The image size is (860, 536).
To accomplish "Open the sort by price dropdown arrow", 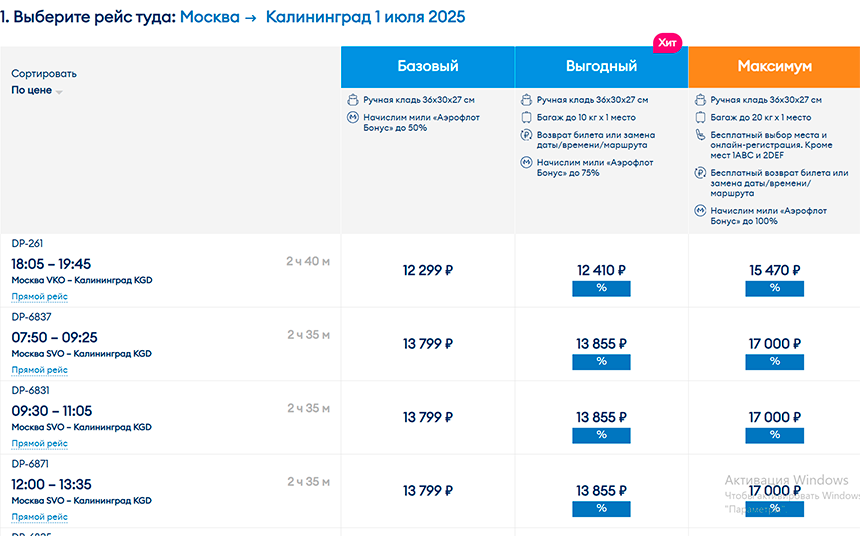I will click(x=59, y=92).
